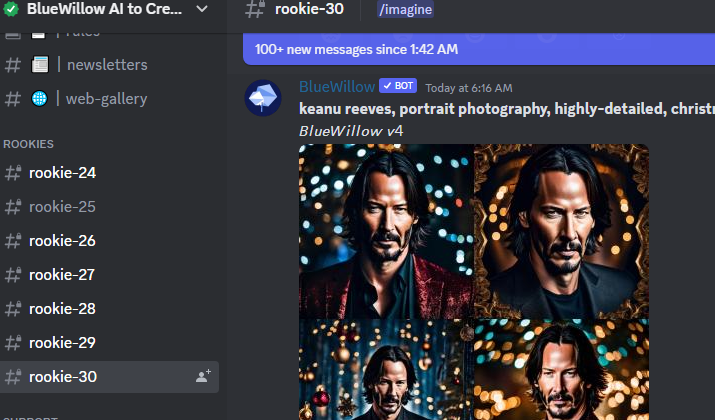Open the BlueWillow bot avatar
Image resolution: width=715 pixels, height=420 pixels.
[x=263, y=98]
